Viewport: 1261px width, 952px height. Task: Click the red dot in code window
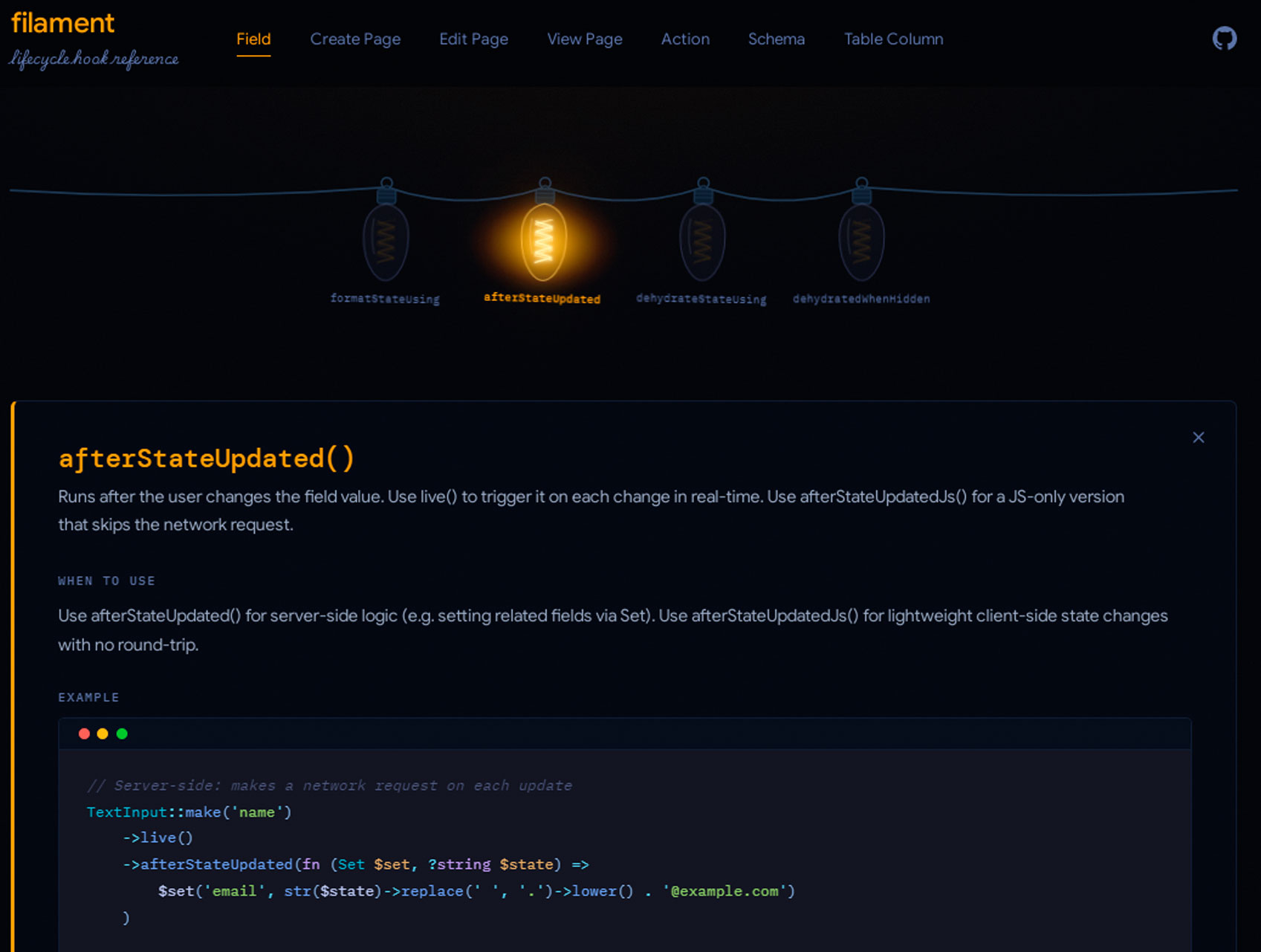click(x=84, y=734)
